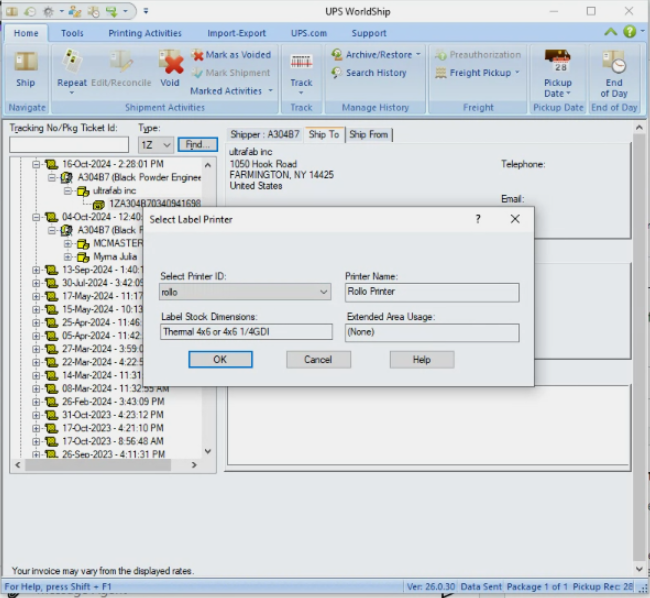The height and width of the screenshot is (598, 650).
Task: Click the Repeat shipment icon
Action: 72,62
